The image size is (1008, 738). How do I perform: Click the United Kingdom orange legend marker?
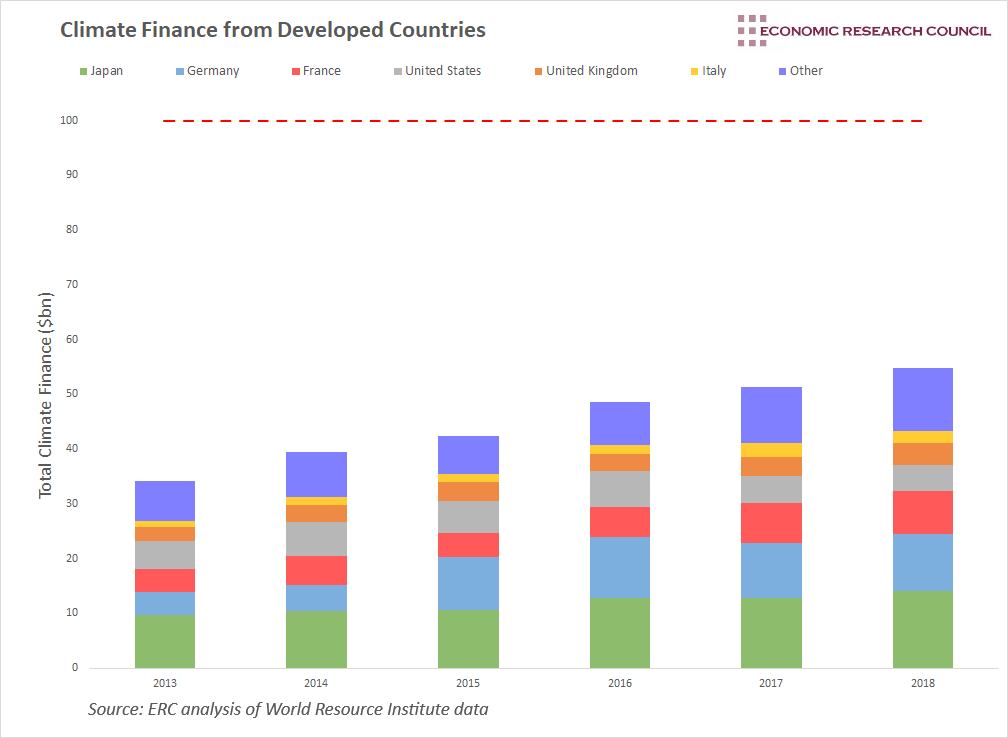[539, 71]
